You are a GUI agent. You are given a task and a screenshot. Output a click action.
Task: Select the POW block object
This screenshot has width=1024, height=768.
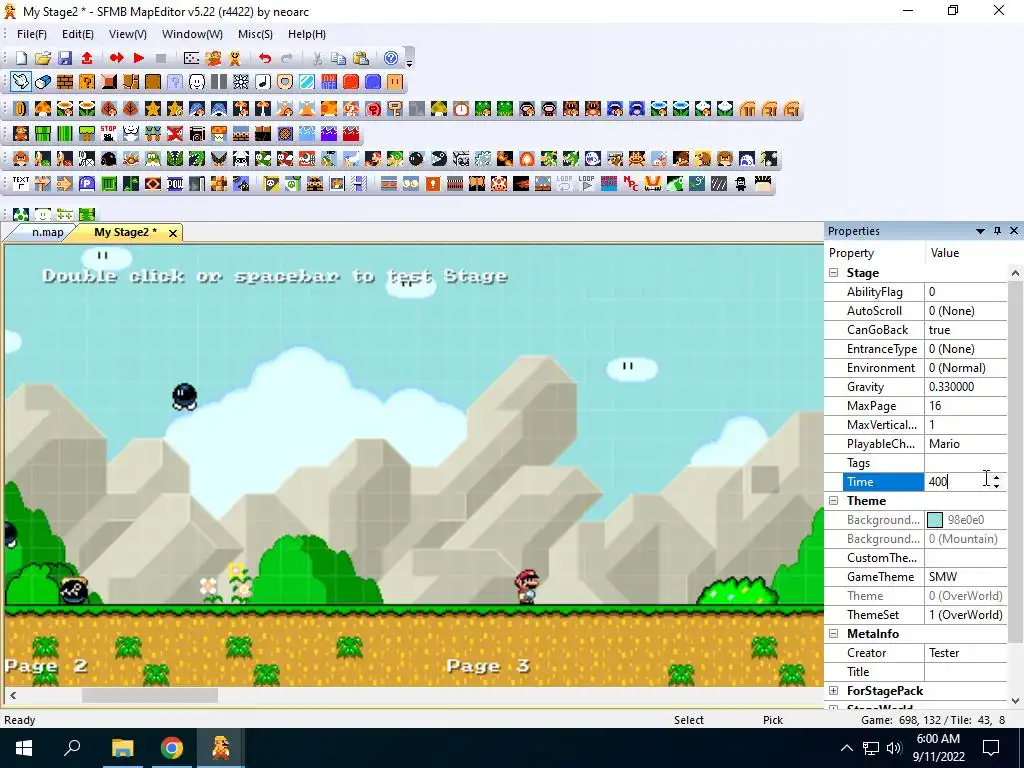point(174,184)
